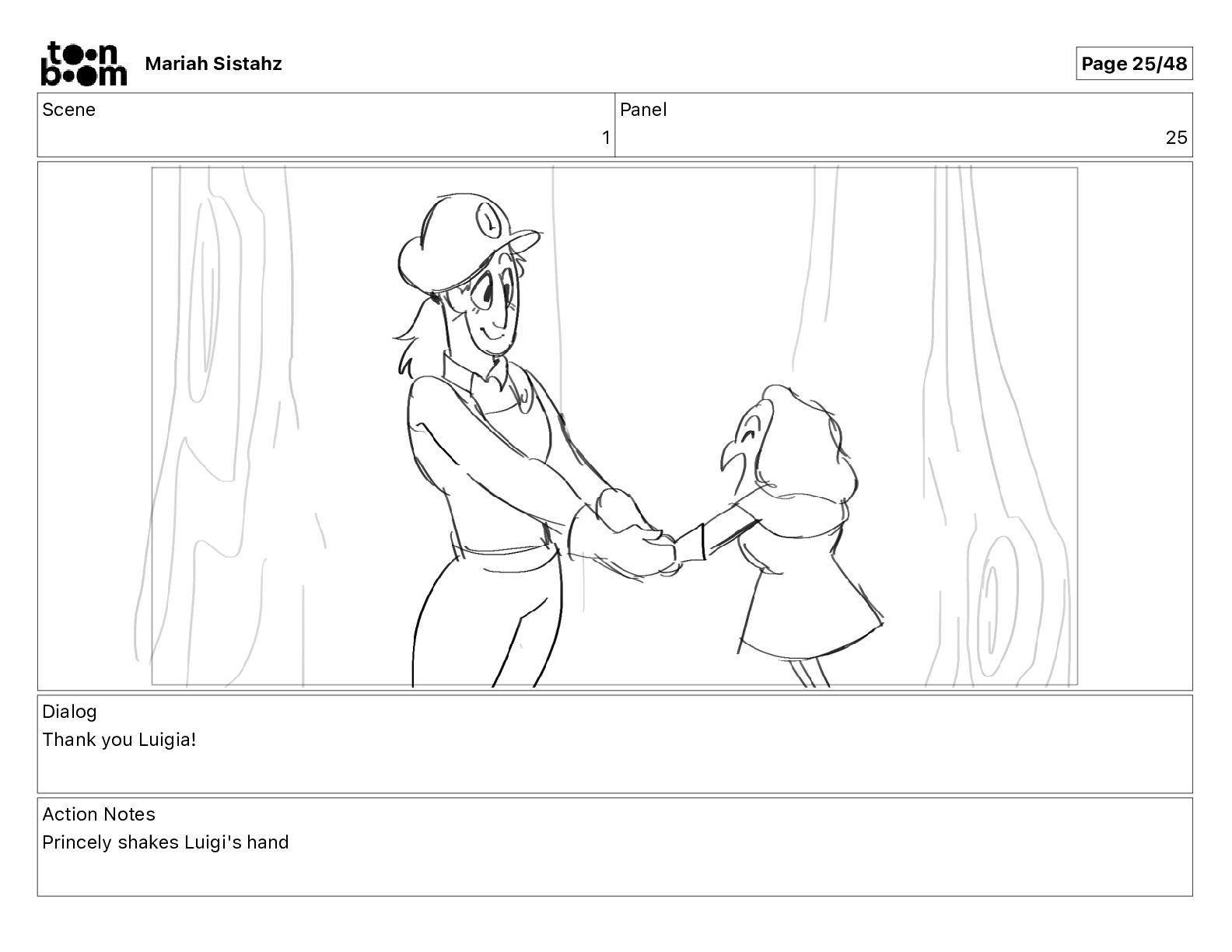Click the 'Panel' header label
Screen dimensions: 1232x952
coord(643,110)
